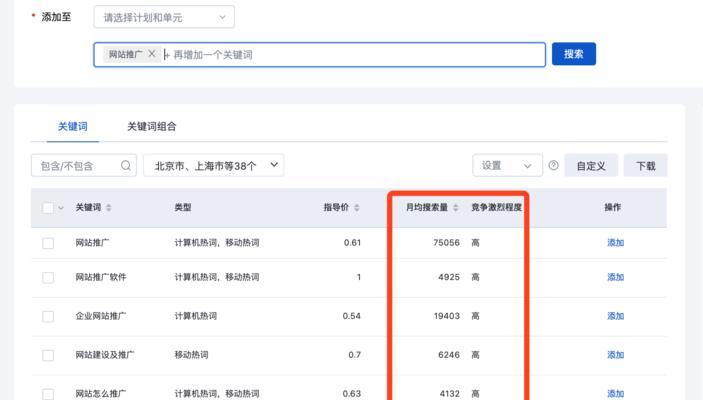703x400 pixels.
Task: Check the 网站建设及推广 row checkbox
Action: point(48,356)
